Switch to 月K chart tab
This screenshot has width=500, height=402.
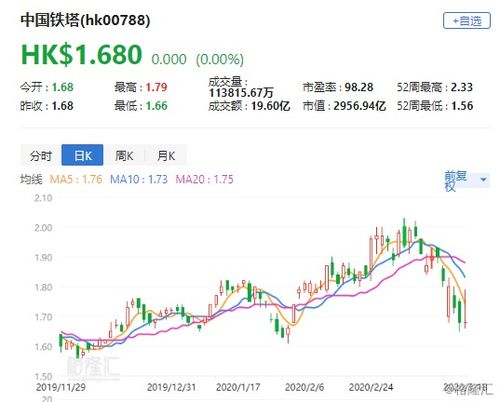click(166, 155)
